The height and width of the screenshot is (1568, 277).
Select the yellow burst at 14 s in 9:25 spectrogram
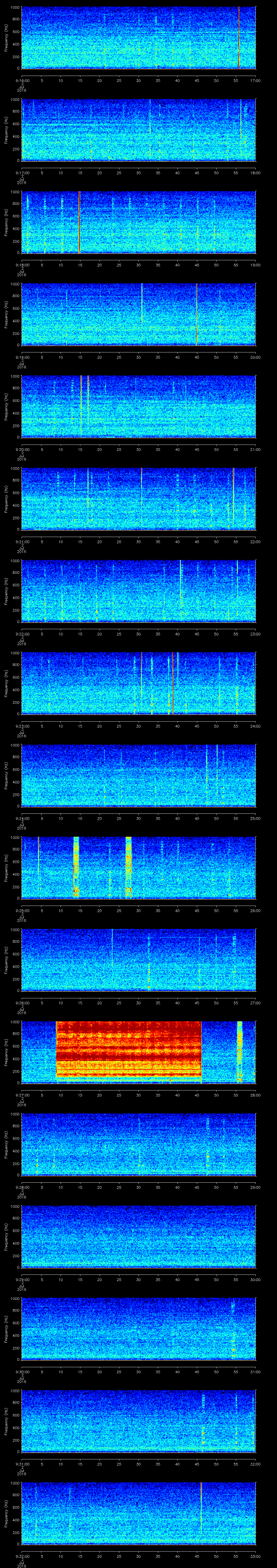tap(76, 868)
